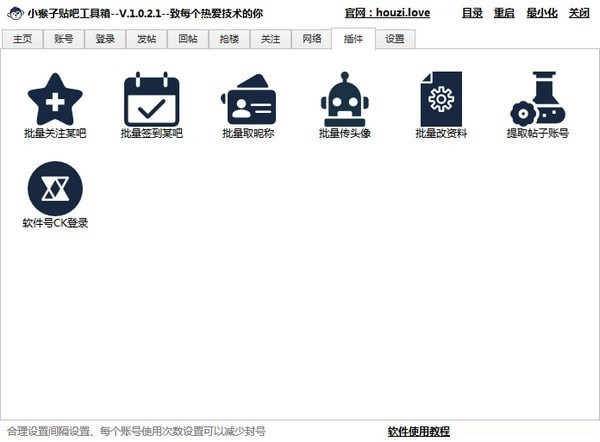Open the 设置 tab
The width and height of the screenshot is (600, 442).
[395, 39]
